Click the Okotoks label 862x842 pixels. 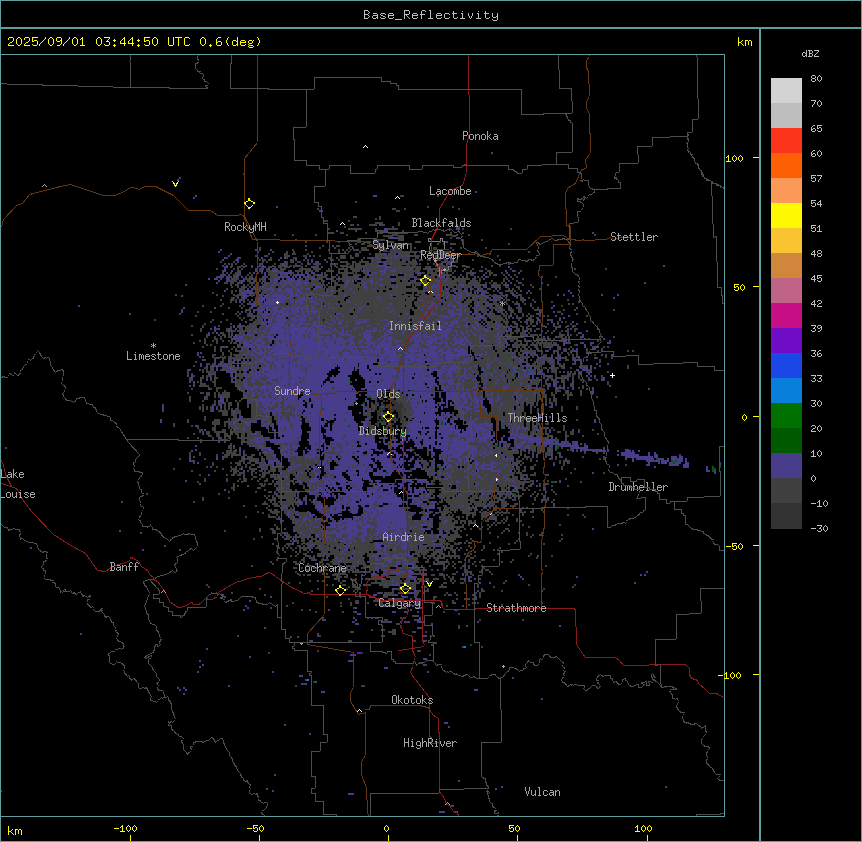click(412, 700)
